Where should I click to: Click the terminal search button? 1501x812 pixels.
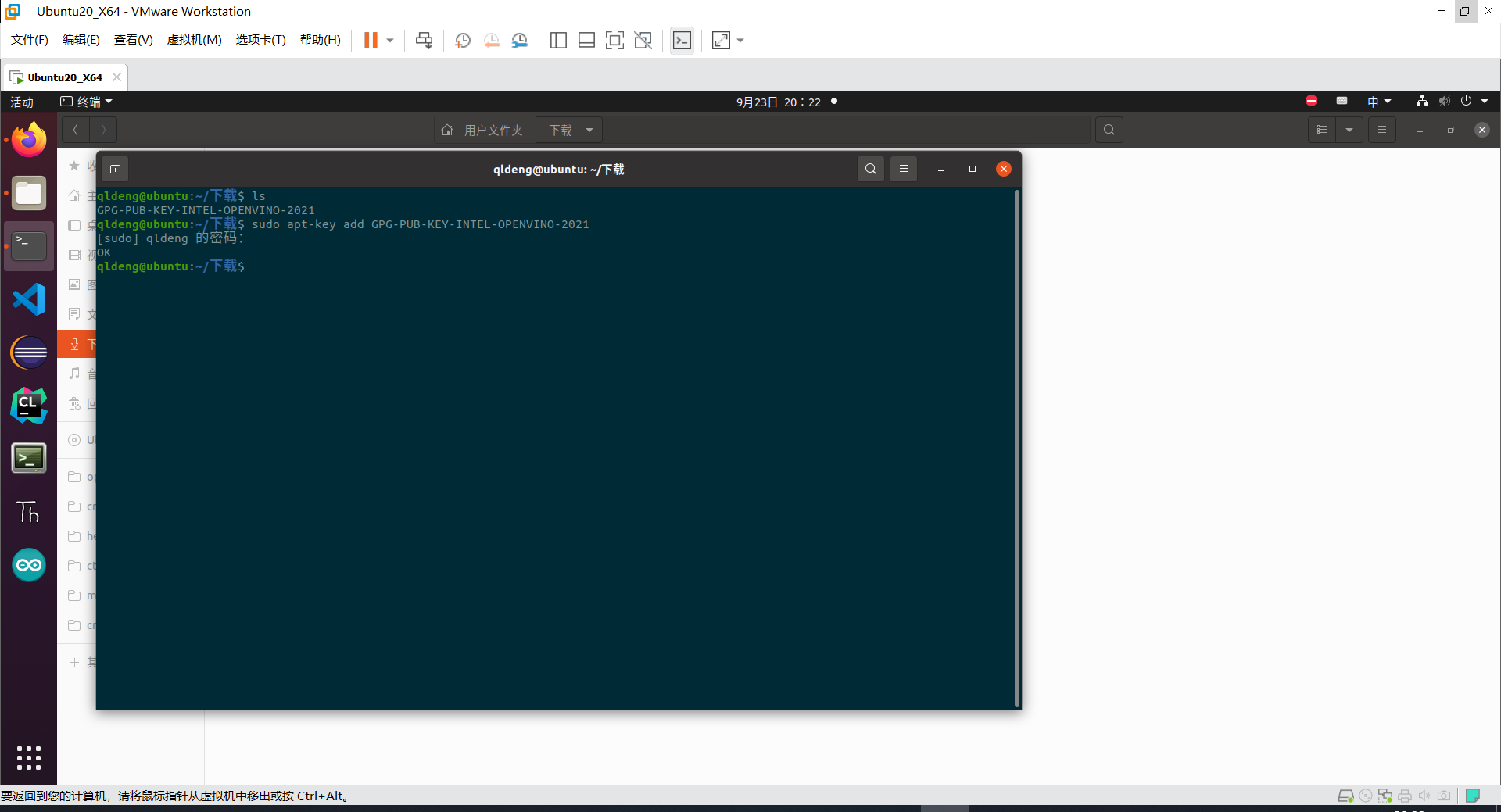click(x=871, y=169)
